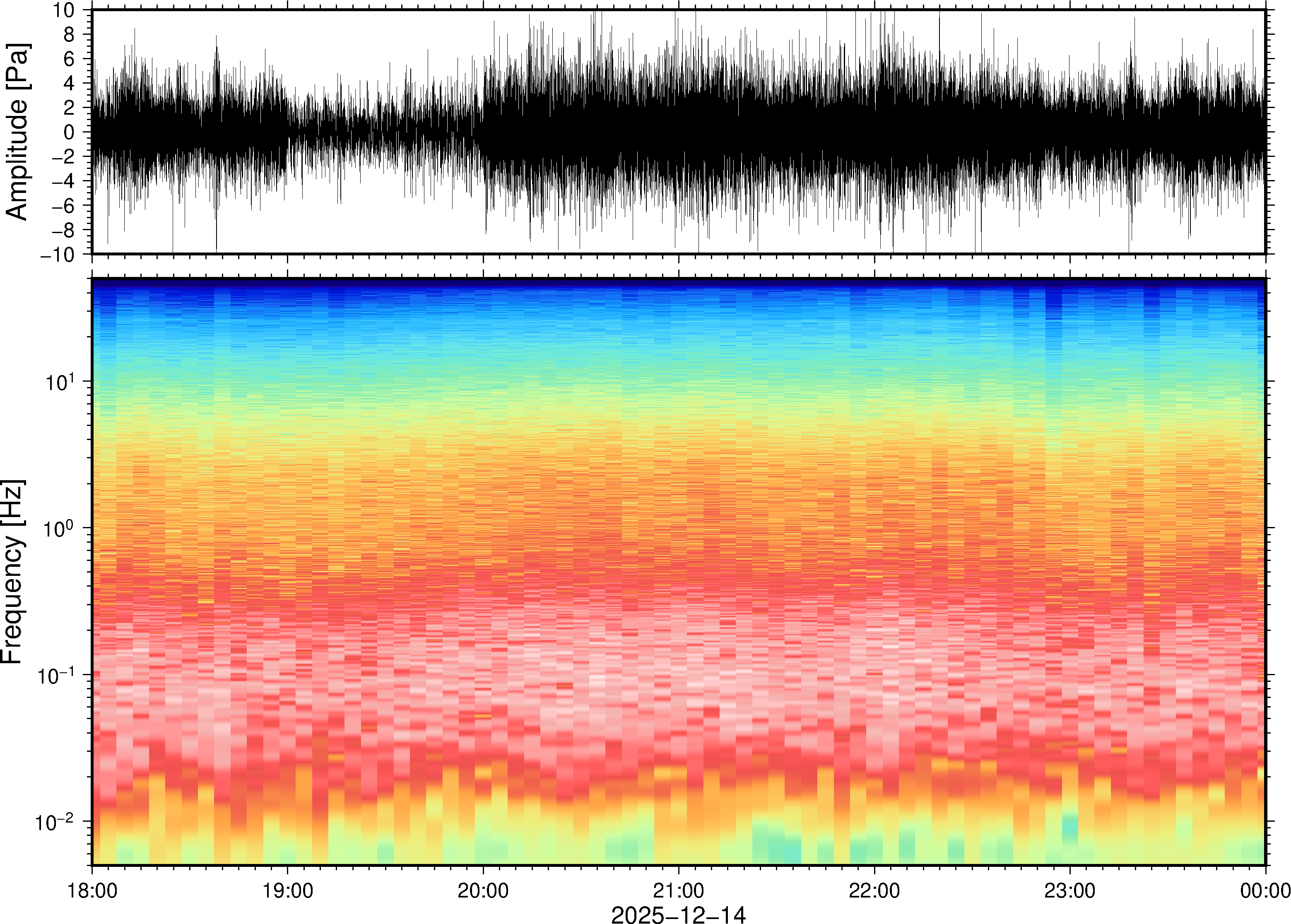Click the 10¹ frequency tick label
This screenshot has width=1291, height=924.
pyautogui.click(x=60, y=381)
